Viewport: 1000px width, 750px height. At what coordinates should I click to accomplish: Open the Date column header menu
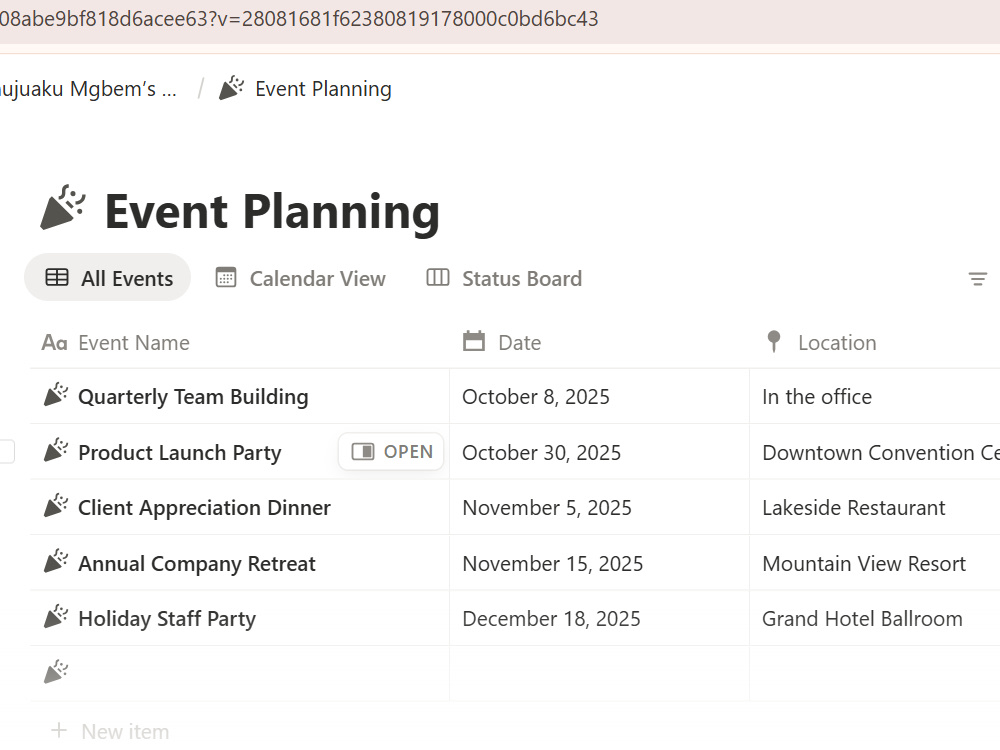point(599,342)
